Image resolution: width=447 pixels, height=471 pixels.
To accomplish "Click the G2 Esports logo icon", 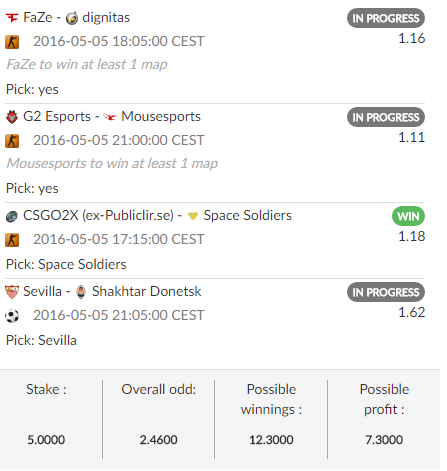I will 12,117.
